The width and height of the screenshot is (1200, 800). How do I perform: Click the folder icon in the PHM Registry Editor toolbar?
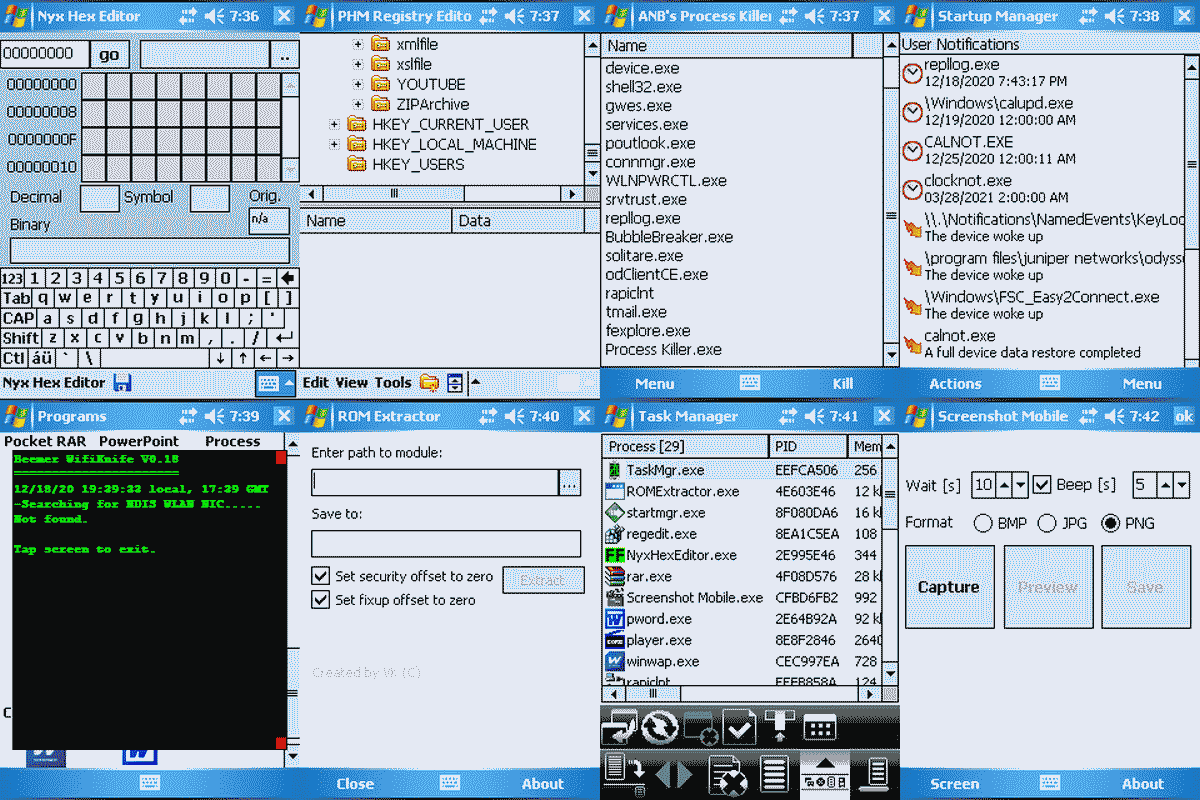pyautogui.click(x=429, y=382)
